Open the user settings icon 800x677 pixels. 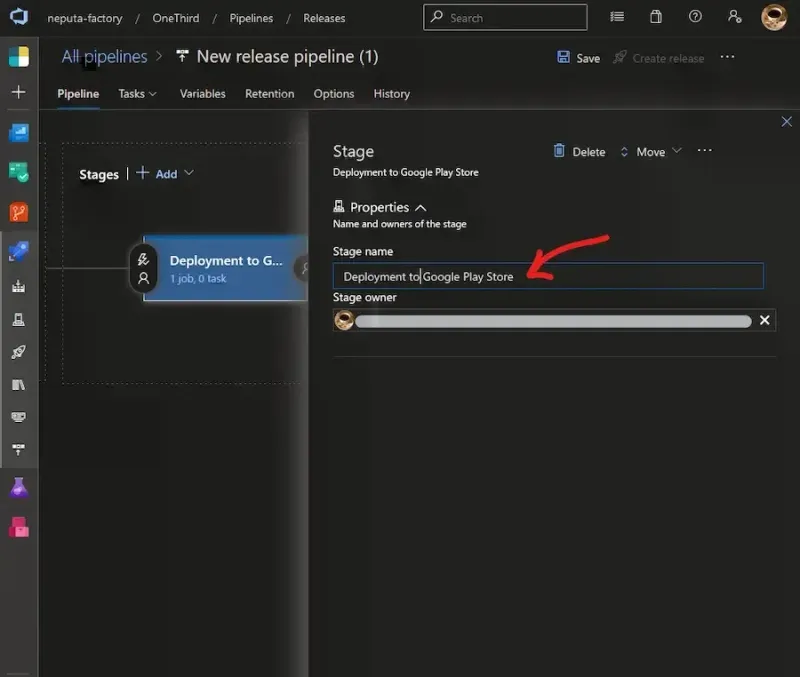click(x=735, y=17)
